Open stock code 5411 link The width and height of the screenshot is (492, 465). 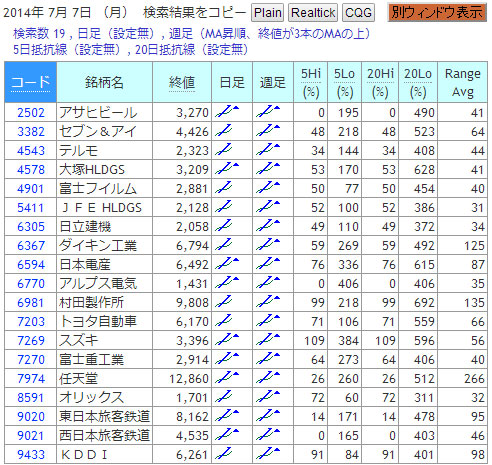point(31,208)
